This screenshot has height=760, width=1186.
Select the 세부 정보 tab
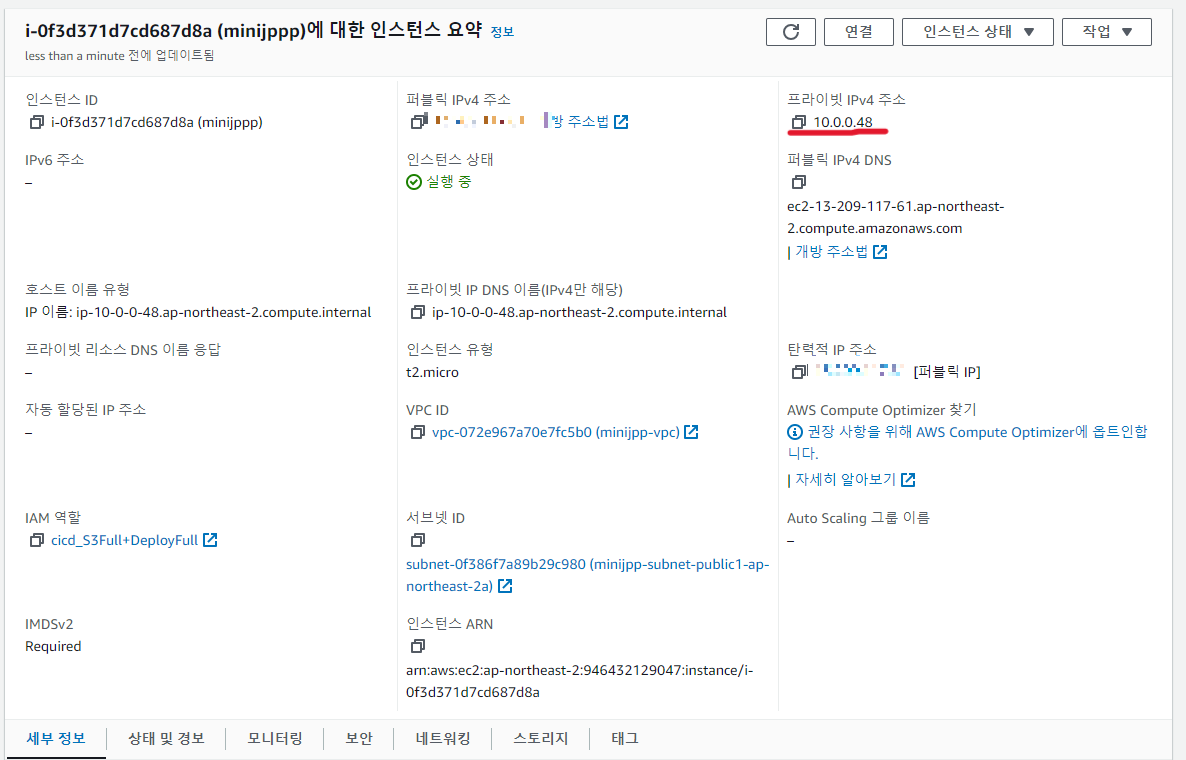56,738
